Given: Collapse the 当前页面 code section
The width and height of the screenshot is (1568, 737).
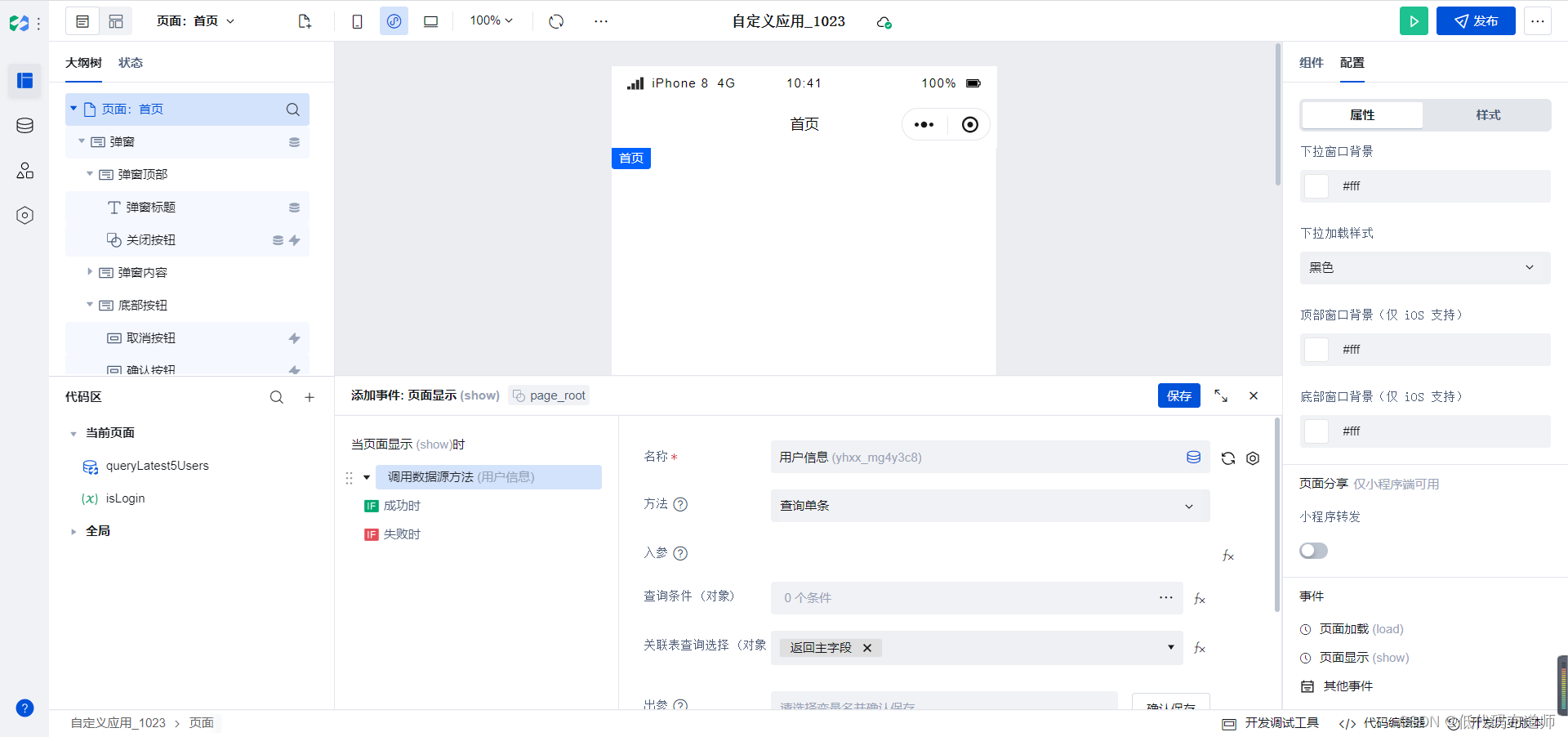Looking at the screenshot, I should [73, 433].
